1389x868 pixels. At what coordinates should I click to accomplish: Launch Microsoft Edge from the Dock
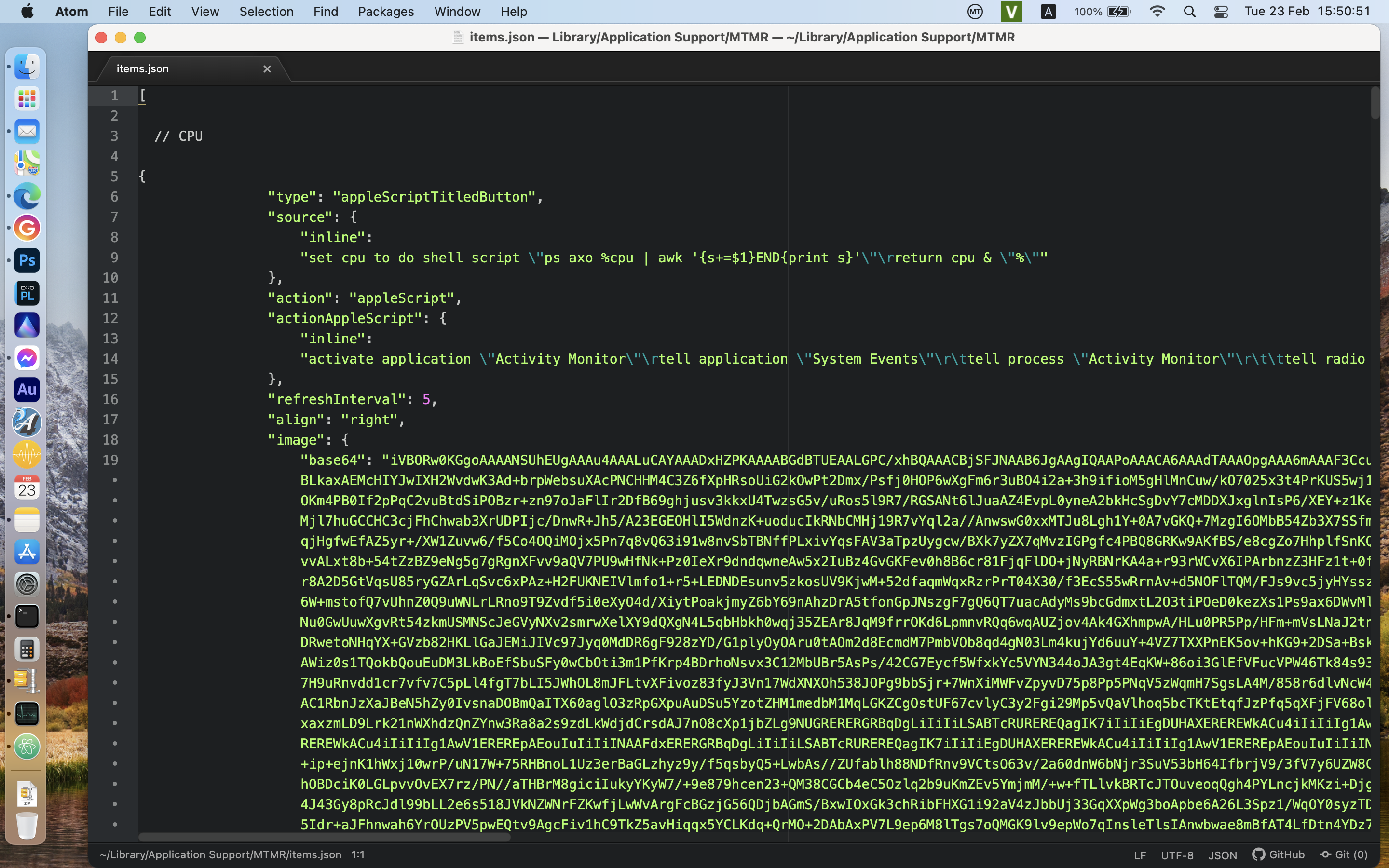coord(27,196)
